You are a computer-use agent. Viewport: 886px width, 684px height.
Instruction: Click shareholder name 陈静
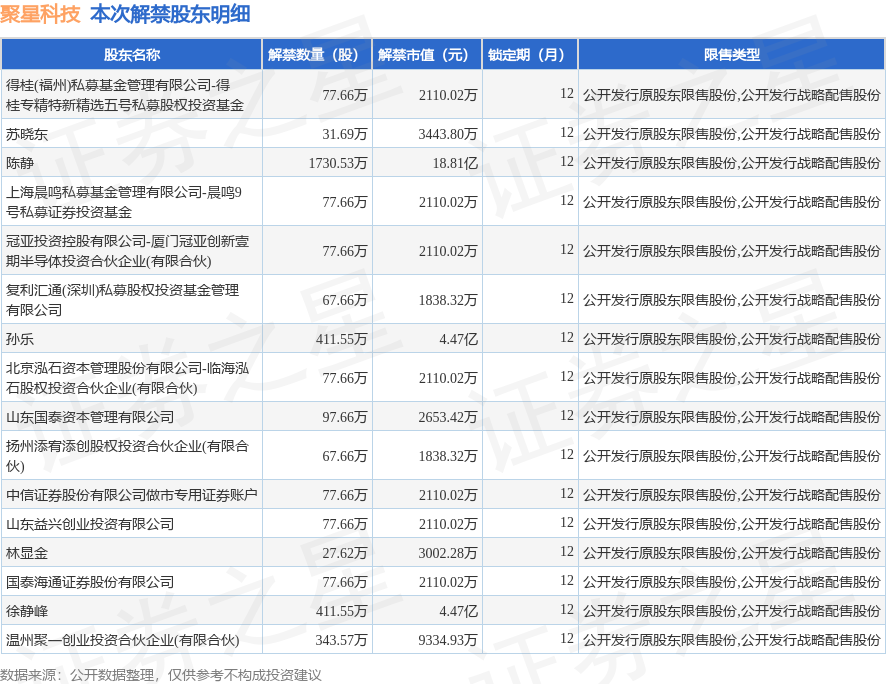[20, 163]
